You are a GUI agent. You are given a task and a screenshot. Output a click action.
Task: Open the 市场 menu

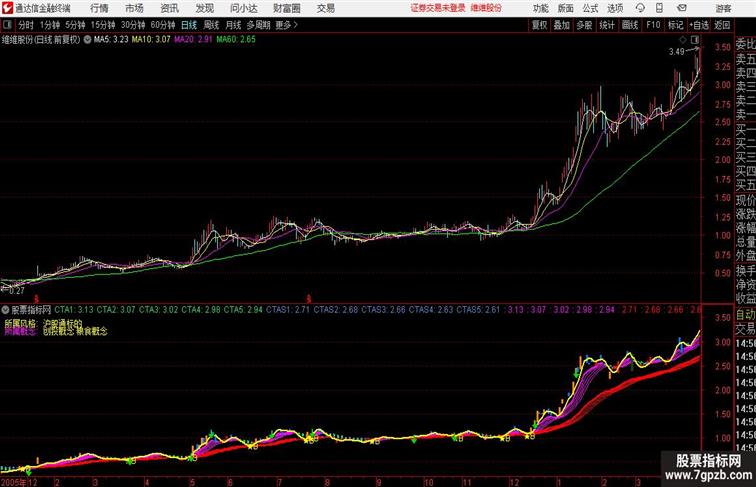pyautogui.click(x=135, y=8)
